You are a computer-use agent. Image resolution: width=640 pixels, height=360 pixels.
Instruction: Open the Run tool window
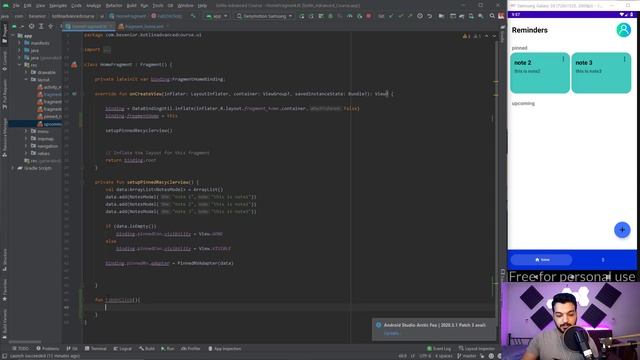click(168, 349)
